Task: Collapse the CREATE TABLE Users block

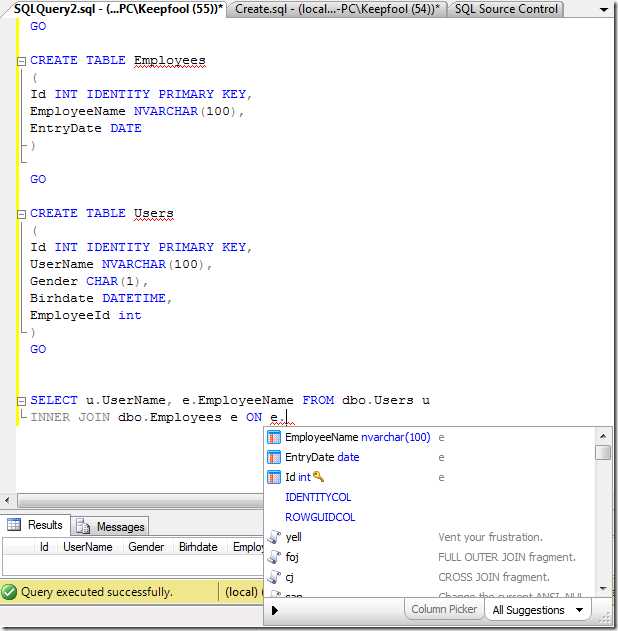Action: (21, 214)
